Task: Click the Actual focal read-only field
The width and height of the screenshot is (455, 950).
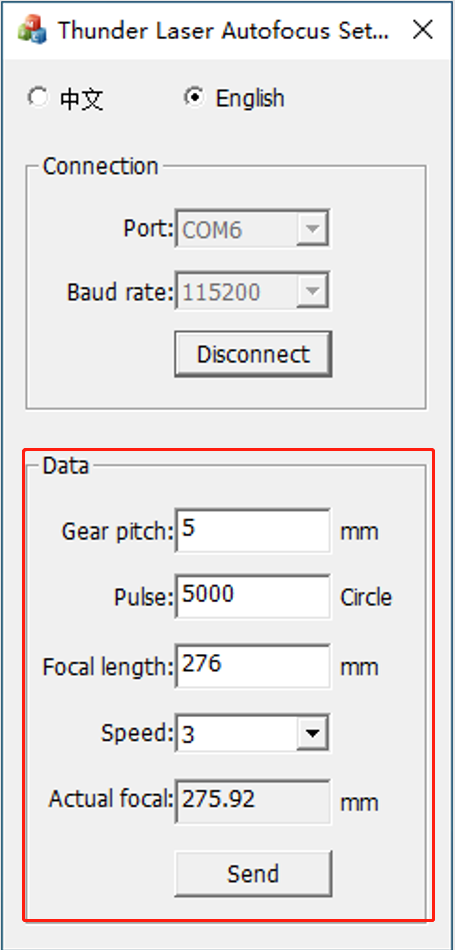Action: (x=253, y=801)
